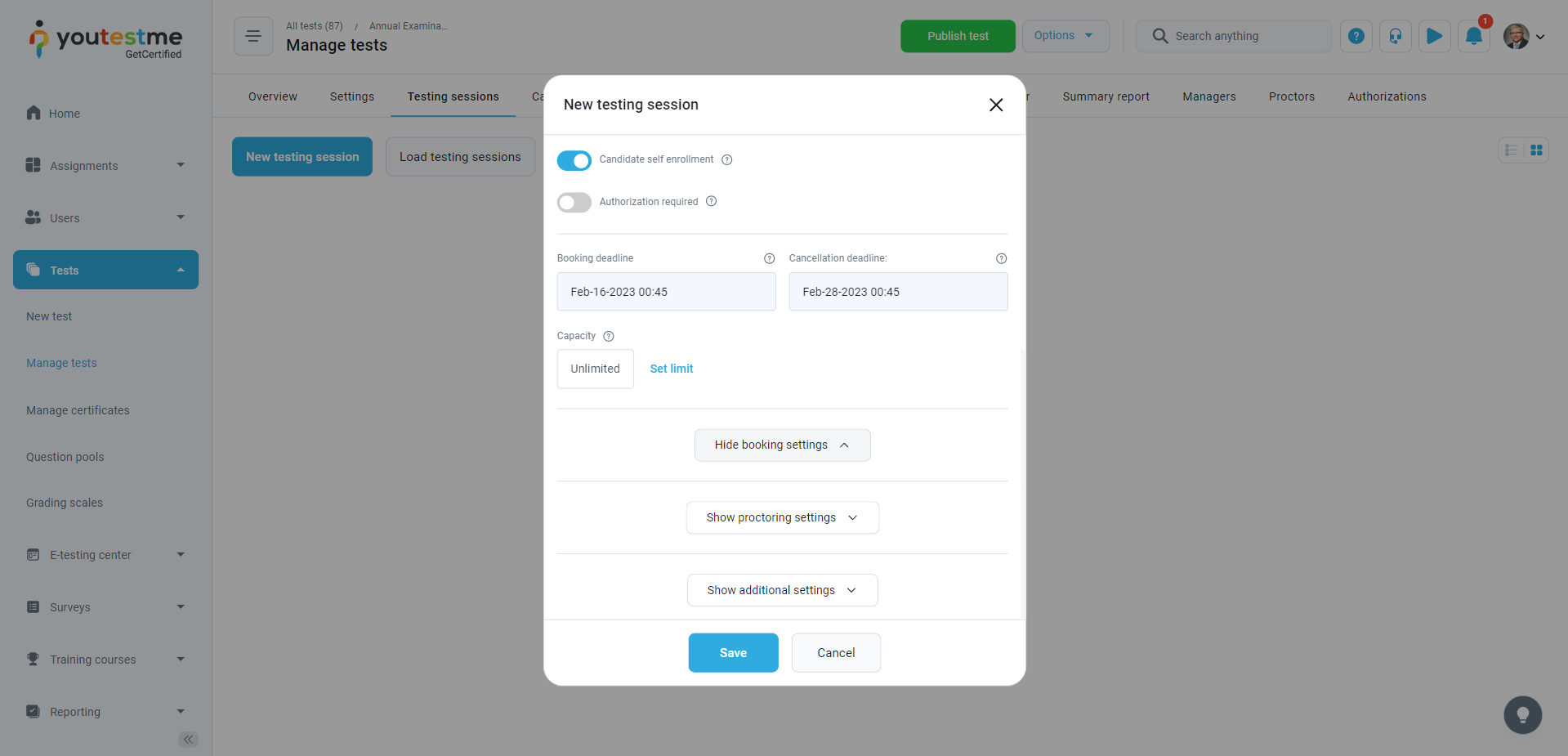
Task: Expand Show additional settings
Action: [x=782, y=590]
